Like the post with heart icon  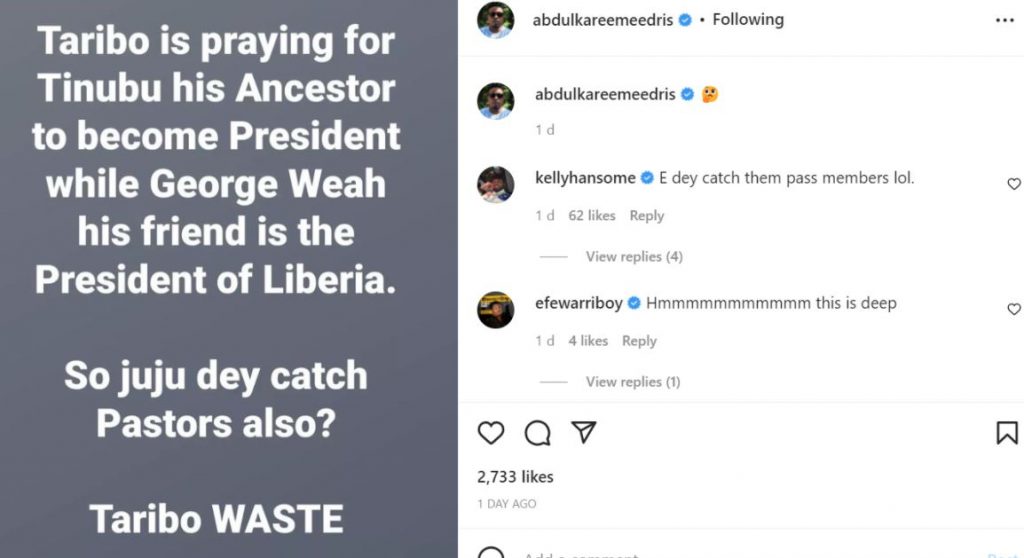click(490, 432)
